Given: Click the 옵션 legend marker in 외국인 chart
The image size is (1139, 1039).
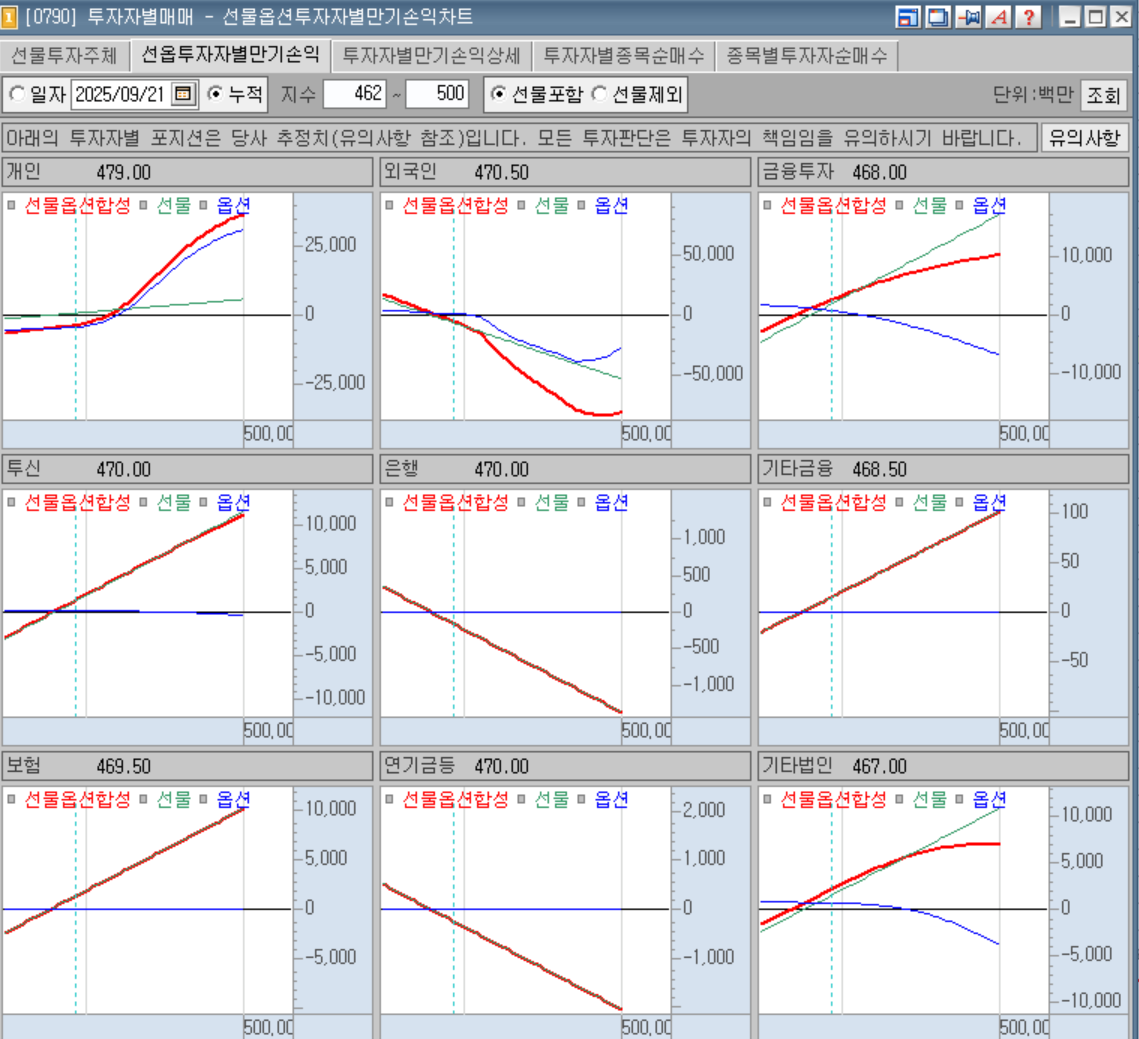Looking at the screenshot, I should pyautogui.click(x=583, y=205).
